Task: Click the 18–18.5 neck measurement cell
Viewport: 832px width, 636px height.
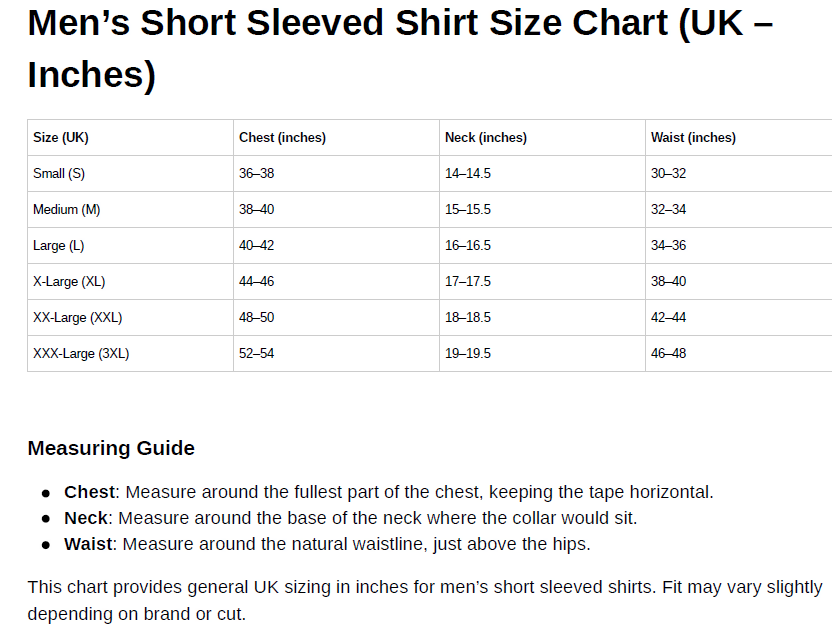Action: pos(468,318)
